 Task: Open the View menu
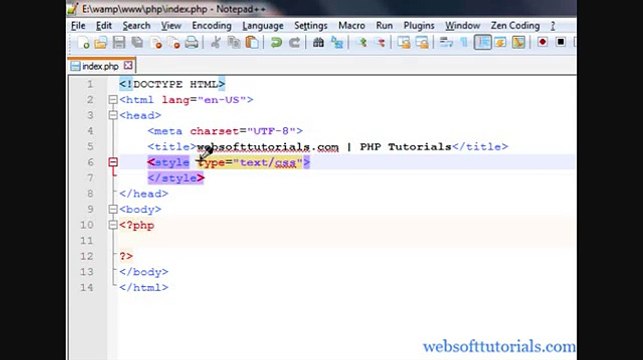[x=171, y=26]
